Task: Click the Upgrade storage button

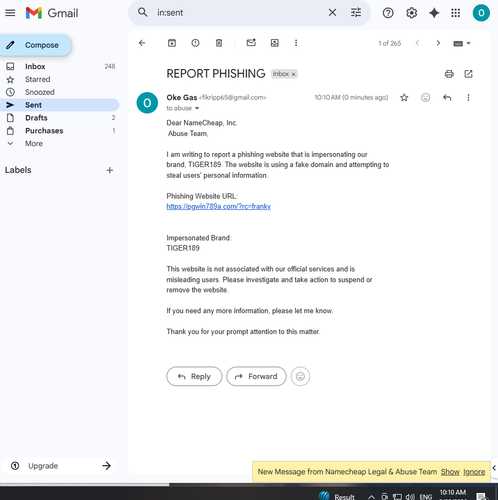Action: click(60, 466)
